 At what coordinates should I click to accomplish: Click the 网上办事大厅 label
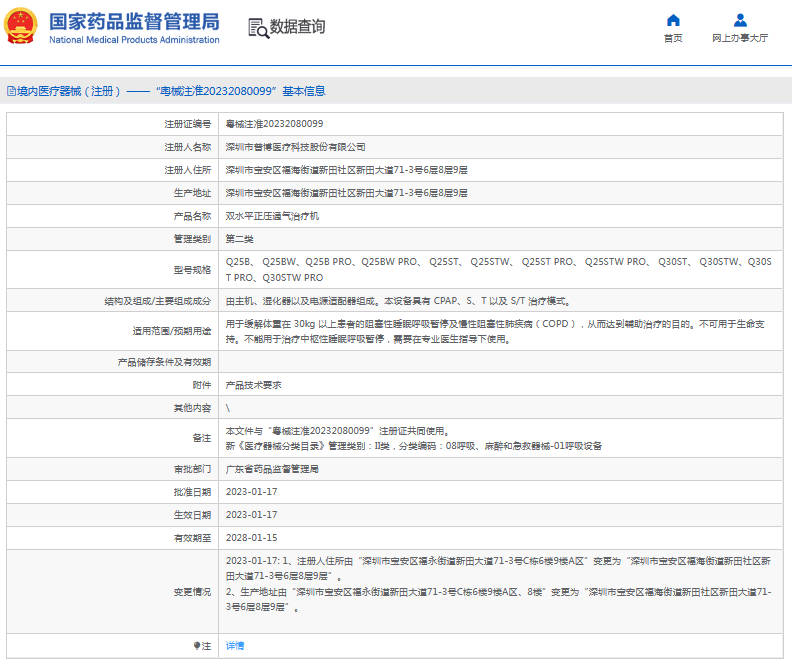click(x=740, y=38)
